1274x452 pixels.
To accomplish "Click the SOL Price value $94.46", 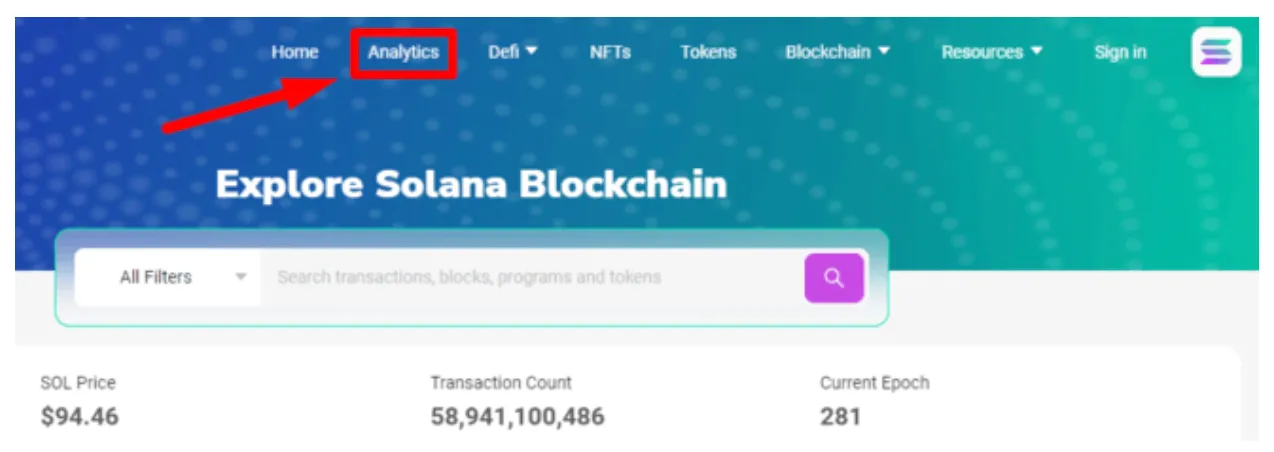I will 79,416.
